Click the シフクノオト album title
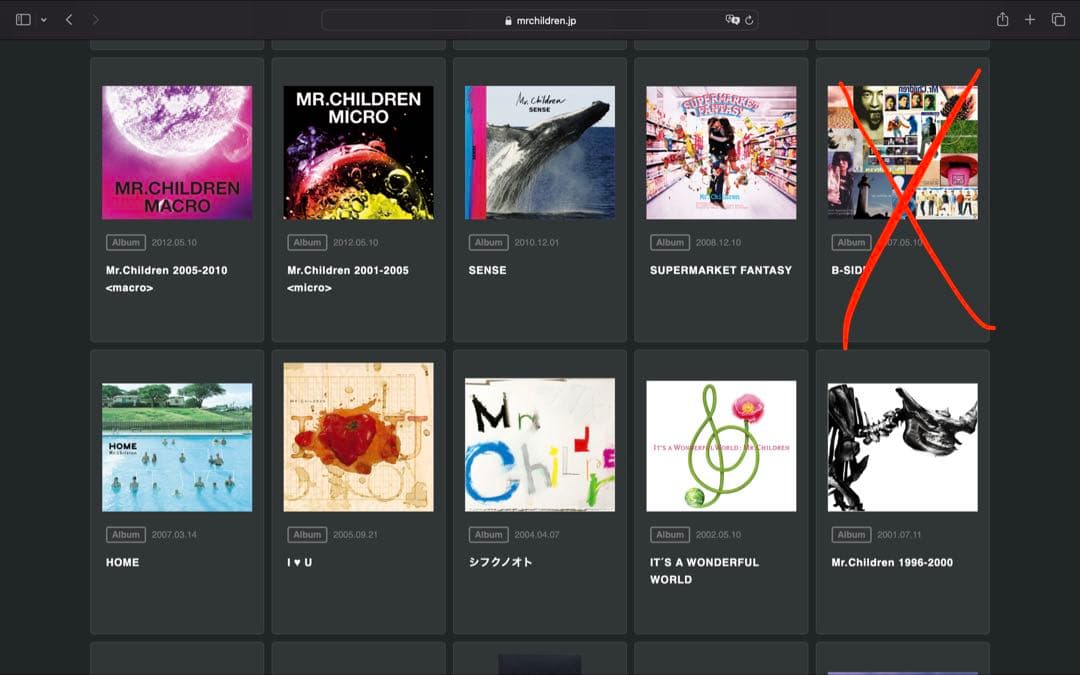 point(500,562)
